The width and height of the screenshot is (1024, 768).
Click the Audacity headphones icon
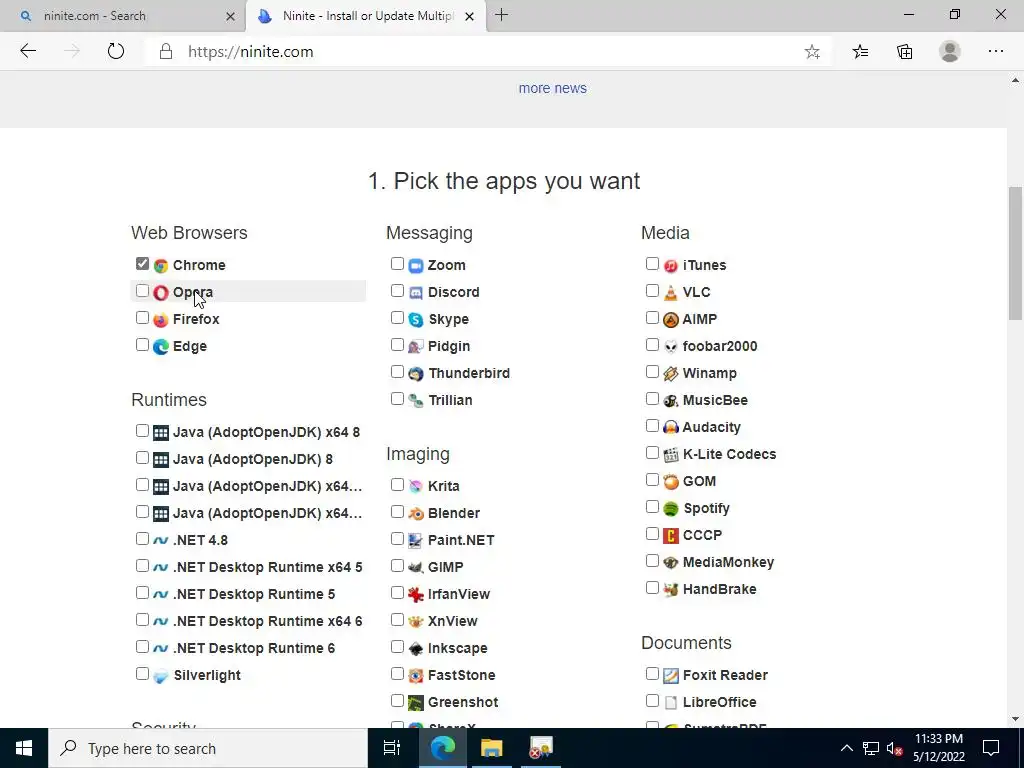[x=671, y=428]
